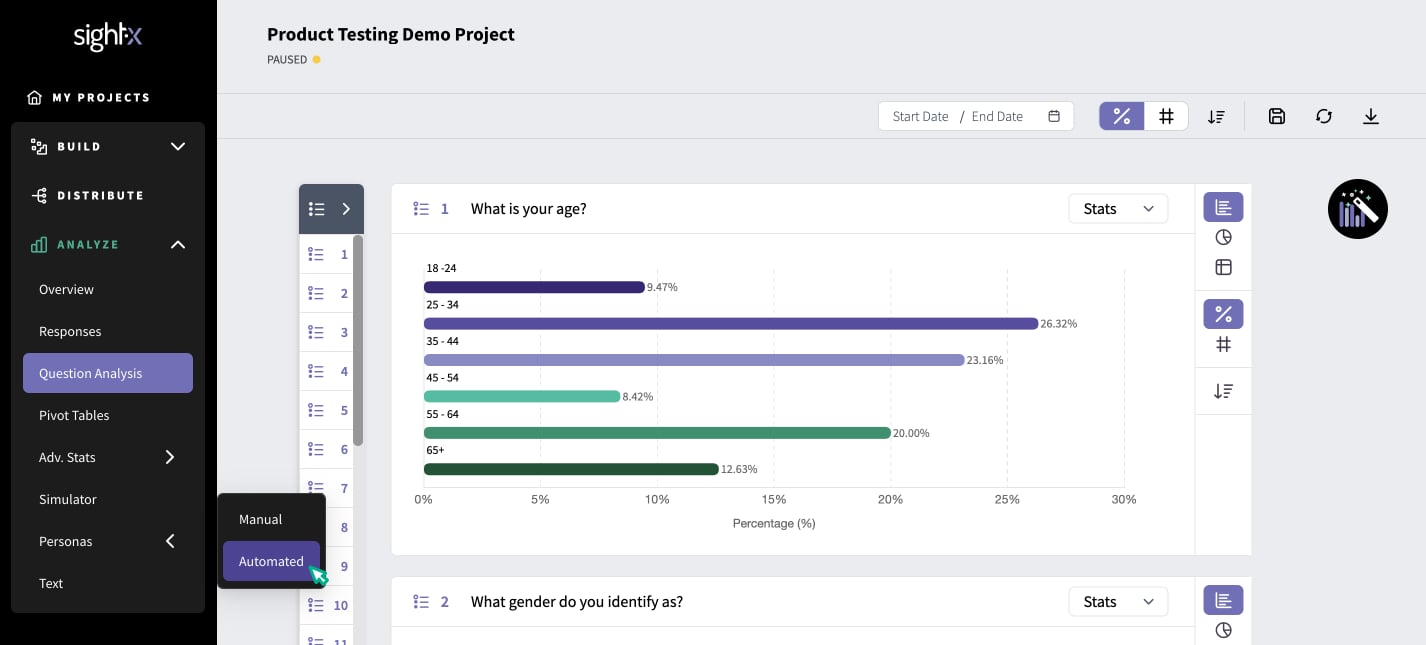Click the magic wand chart assistant icon
This screenshot has width=1426, height=645.
(x=1357, y=209)
